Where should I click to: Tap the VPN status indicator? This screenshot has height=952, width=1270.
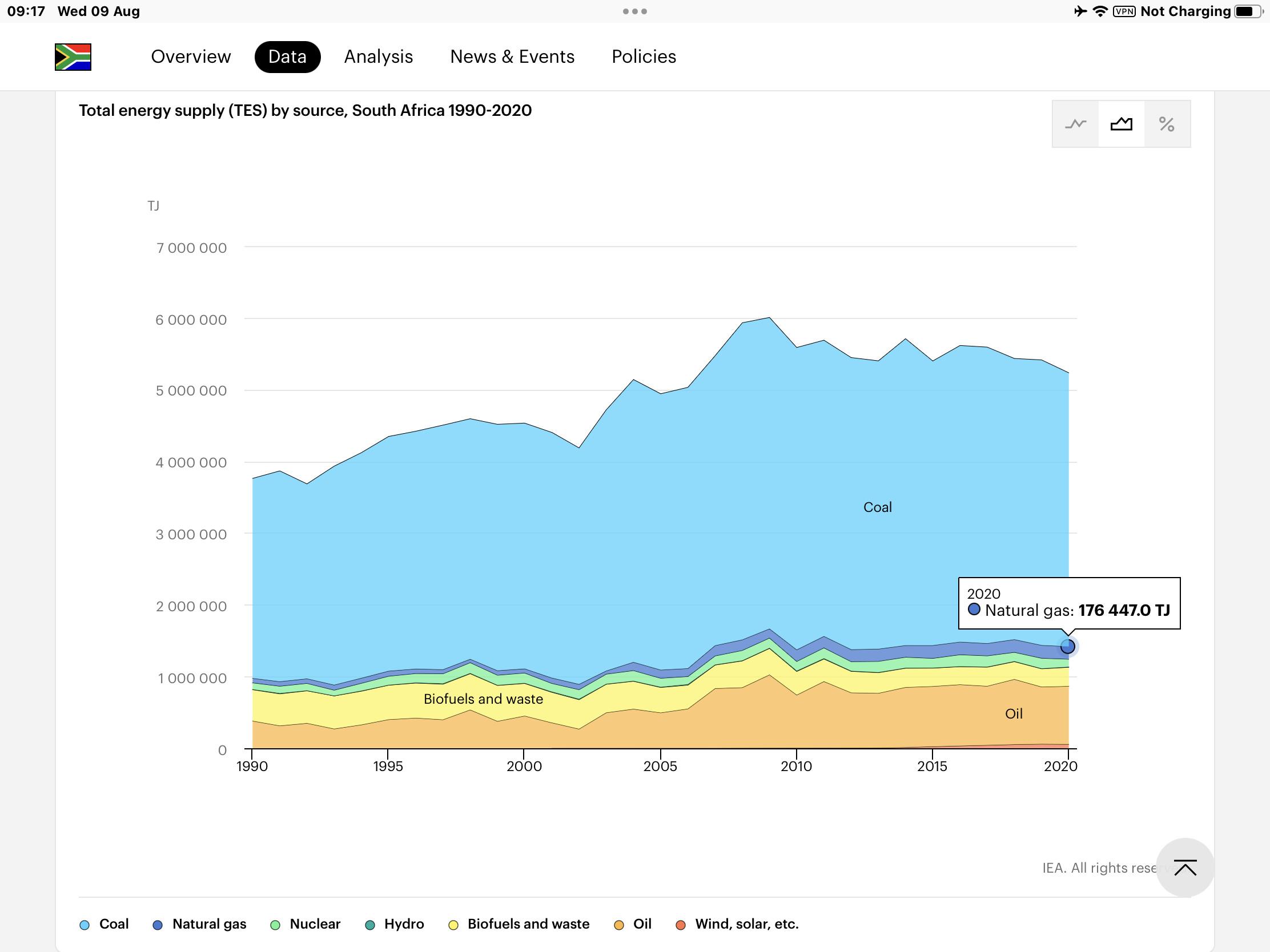tap(1124, 11)
